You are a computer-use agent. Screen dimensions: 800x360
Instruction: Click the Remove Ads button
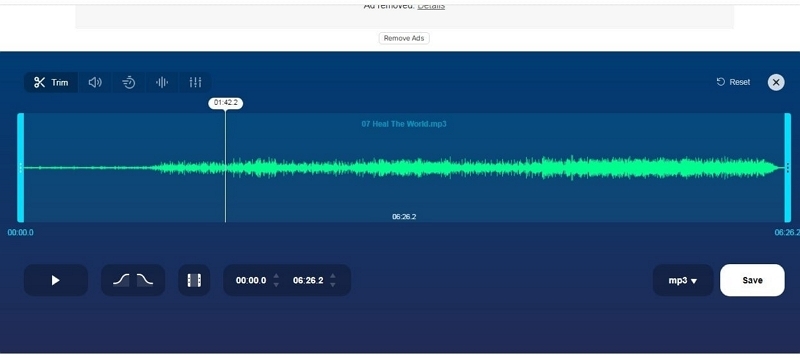[404, 38]
